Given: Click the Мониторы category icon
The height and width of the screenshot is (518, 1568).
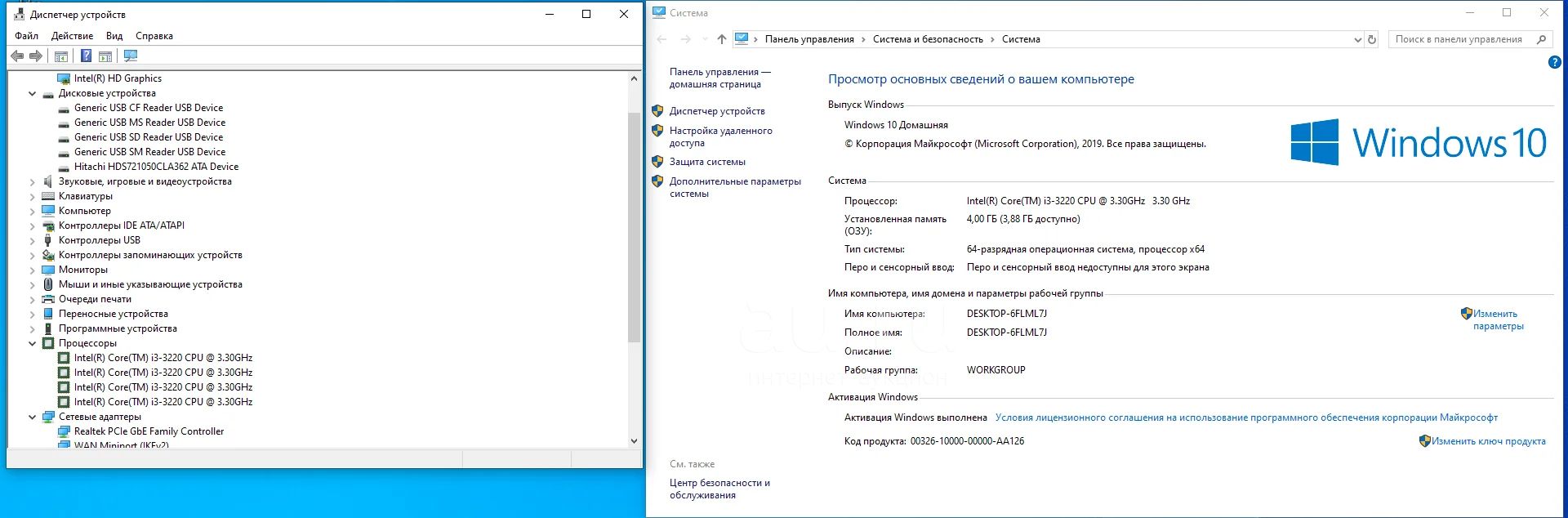Looking at the screenshot, I should (x=48, y=270).
